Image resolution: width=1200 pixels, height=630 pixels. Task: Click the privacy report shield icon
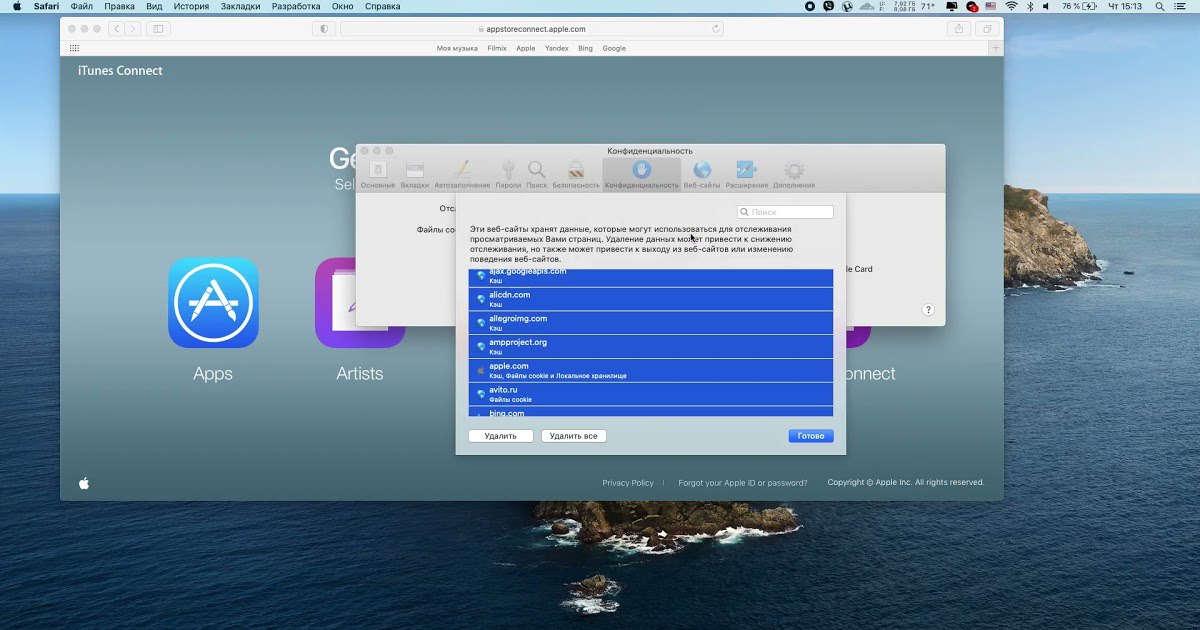tap(323, 29)
